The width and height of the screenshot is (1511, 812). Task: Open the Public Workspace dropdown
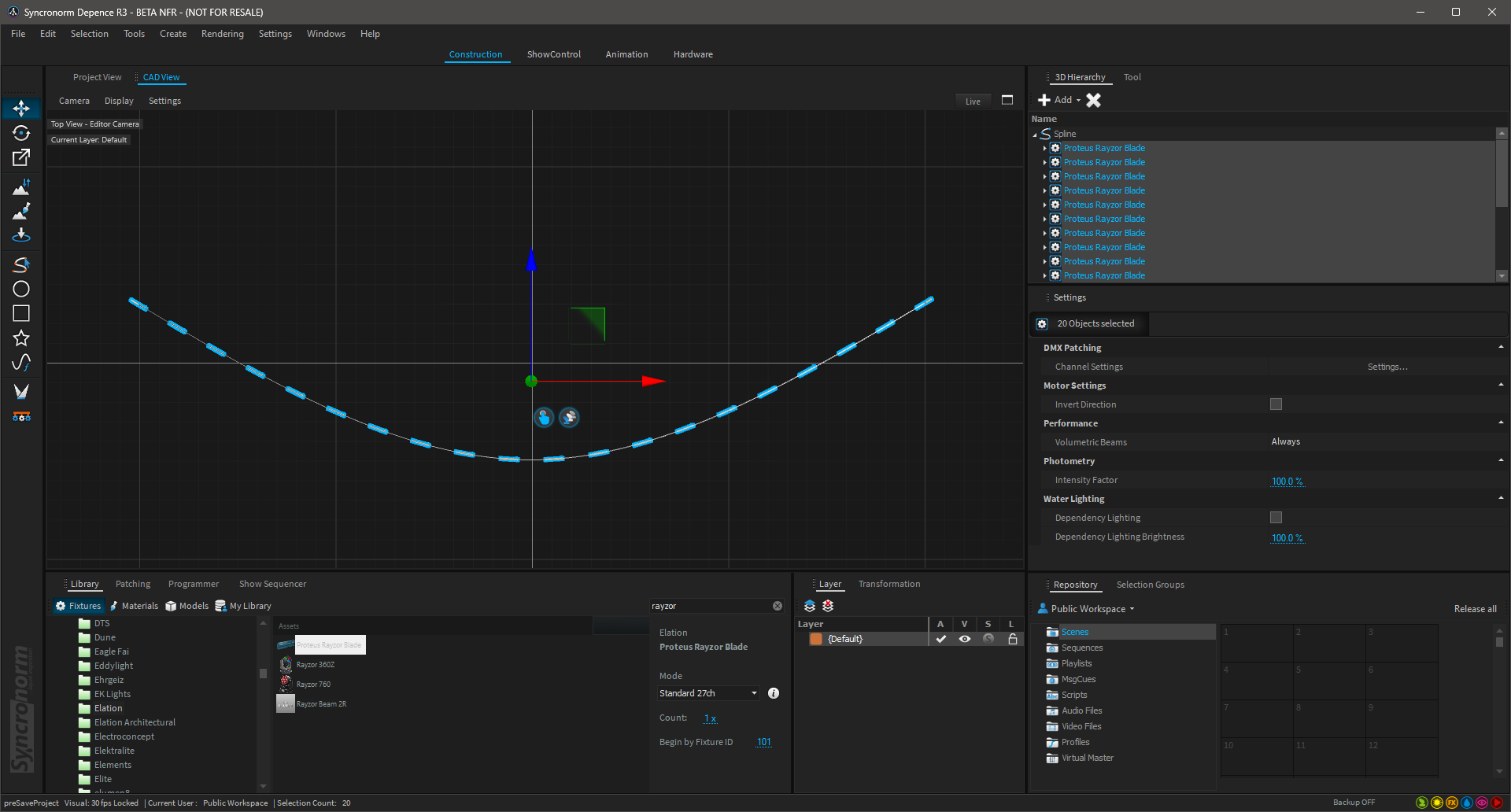click(x=1087, y=609)
